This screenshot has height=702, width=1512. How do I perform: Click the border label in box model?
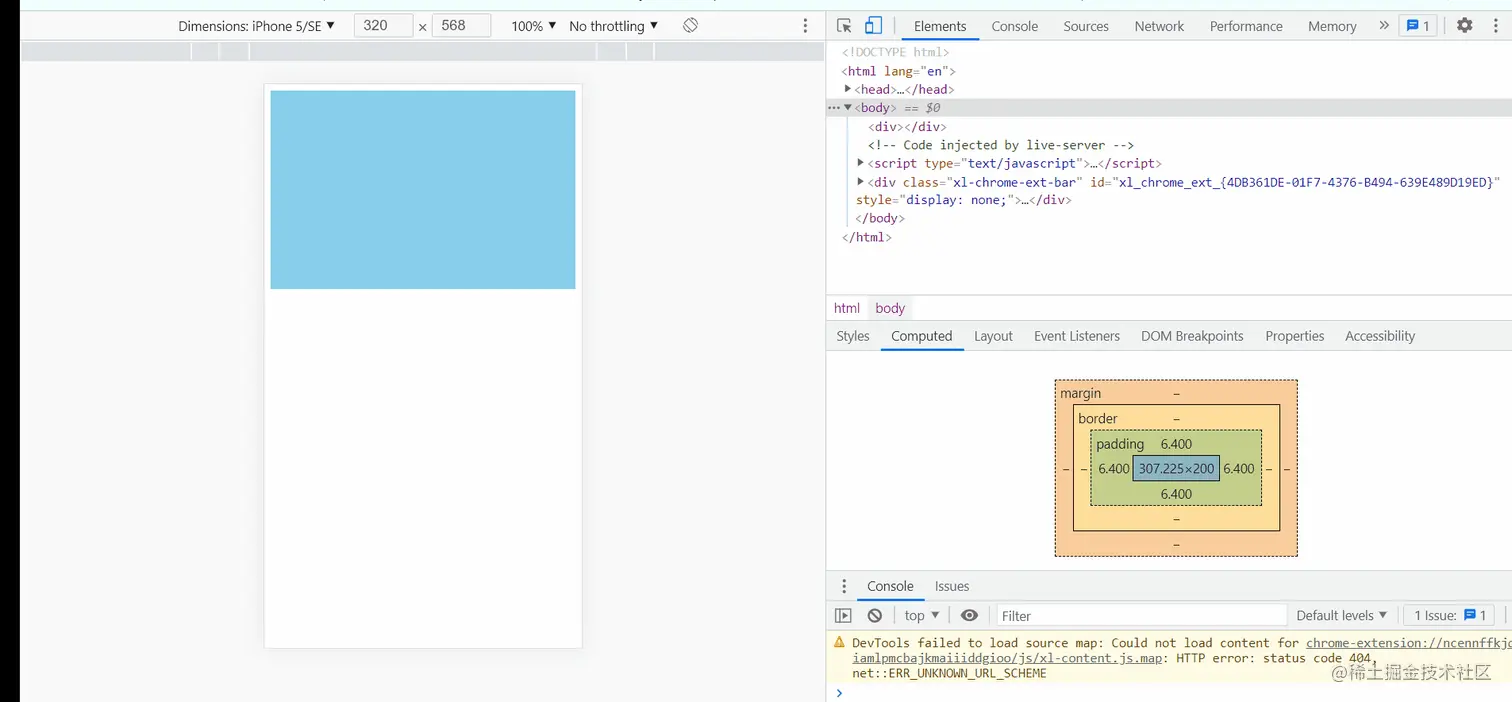pos(1098,418)
